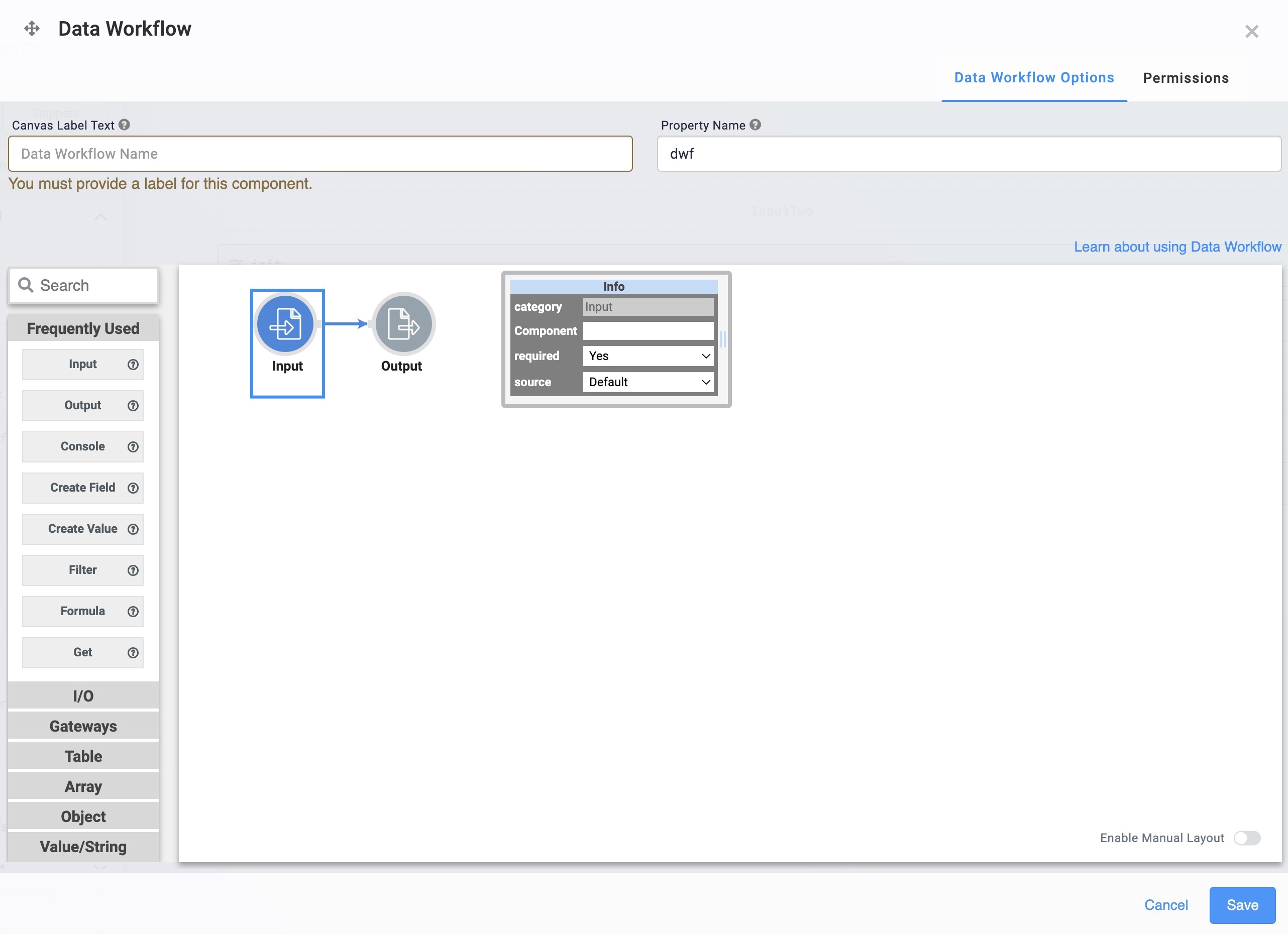The image size is (1288, 934).
Task: Open Canvas Label Text help icon
Action: point(125,125)
